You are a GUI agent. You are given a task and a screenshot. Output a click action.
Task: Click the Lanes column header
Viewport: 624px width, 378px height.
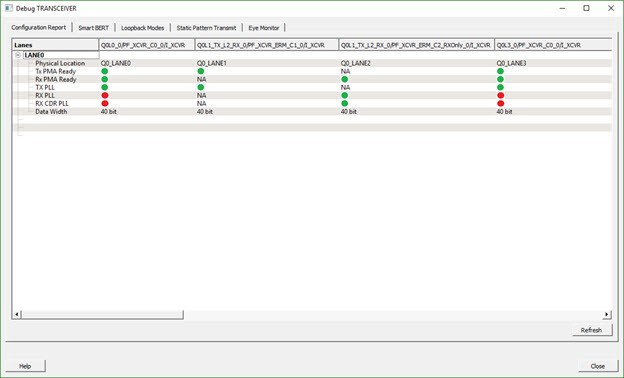(x=56, y=45)
